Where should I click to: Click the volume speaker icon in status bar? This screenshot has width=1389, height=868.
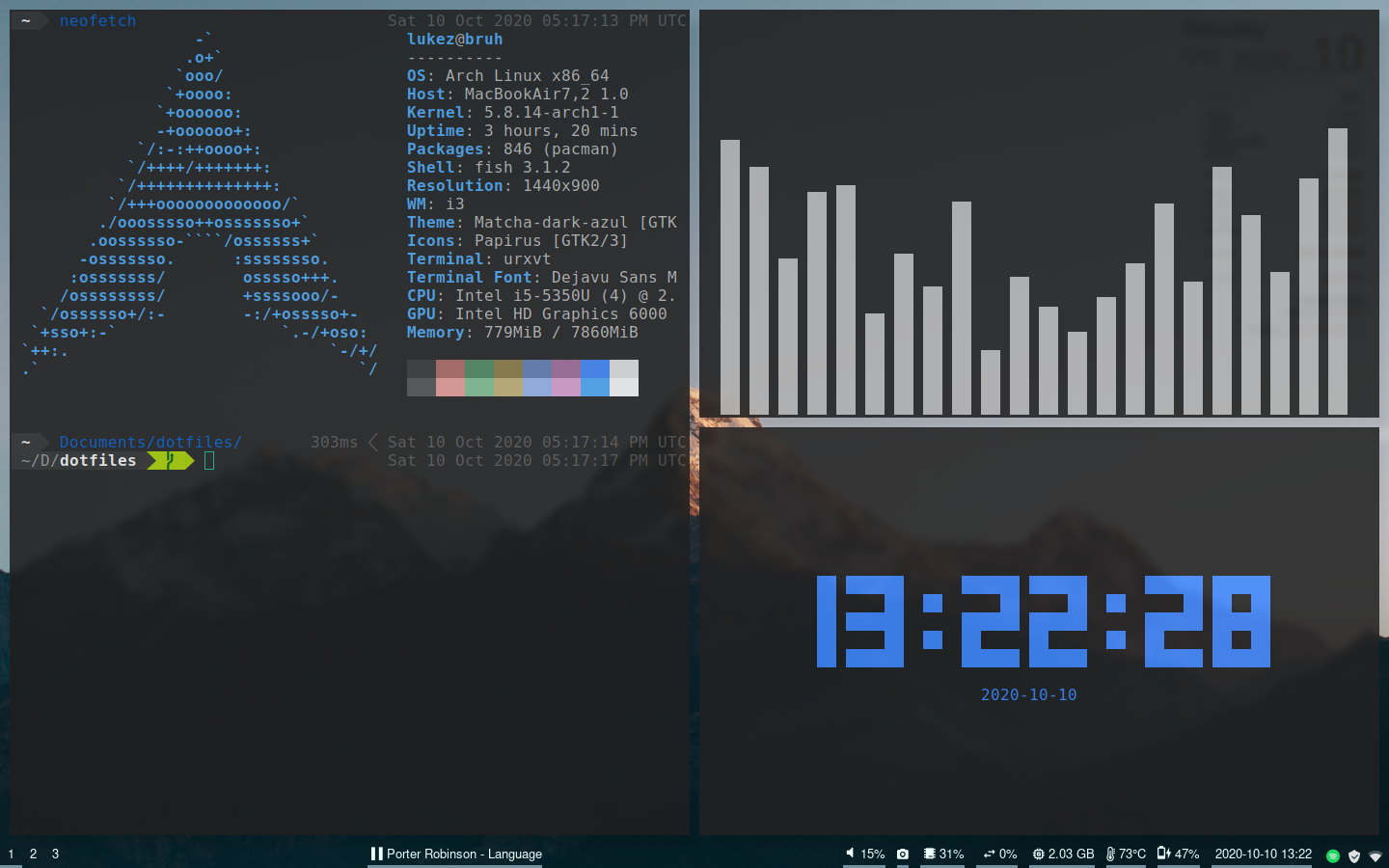850,854
